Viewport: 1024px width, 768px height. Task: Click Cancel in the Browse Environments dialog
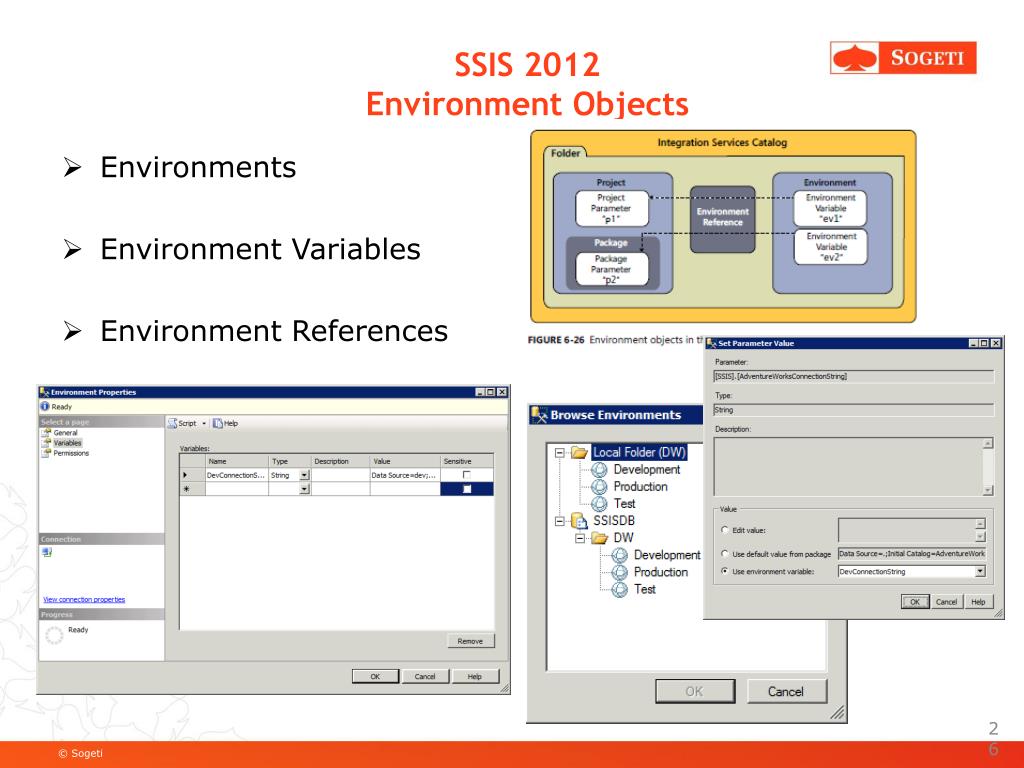[x=786, y=691]
